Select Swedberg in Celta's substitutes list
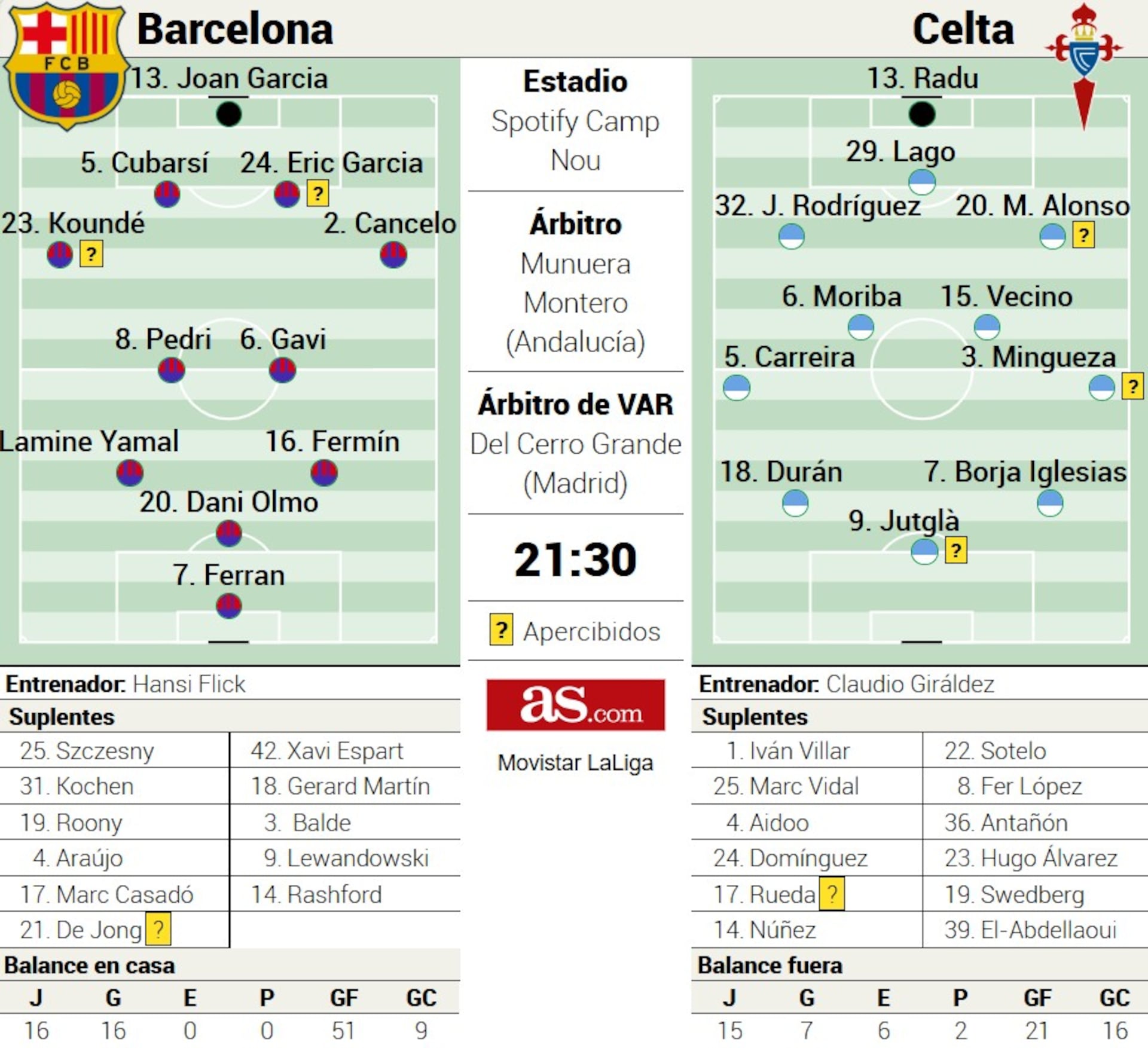 pos(1014,894)
